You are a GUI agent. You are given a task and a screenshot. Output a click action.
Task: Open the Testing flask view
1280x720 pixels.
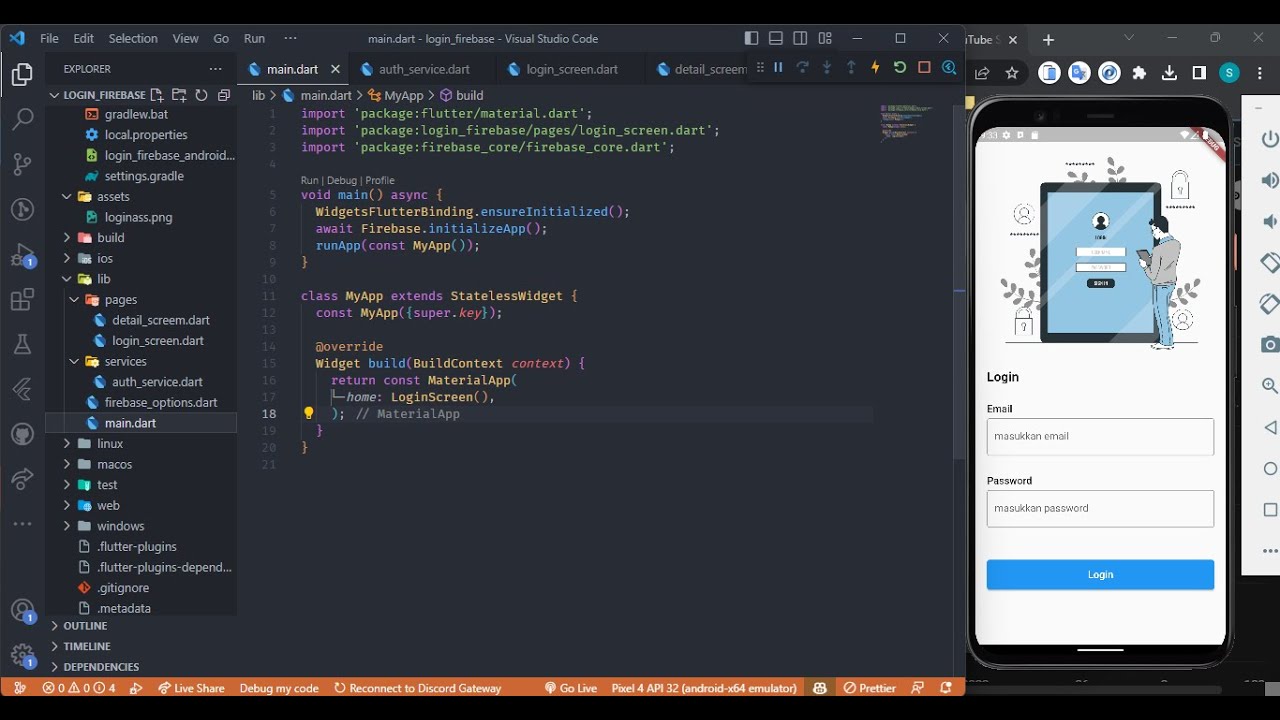pyautogui.click(x=22, y=345)
